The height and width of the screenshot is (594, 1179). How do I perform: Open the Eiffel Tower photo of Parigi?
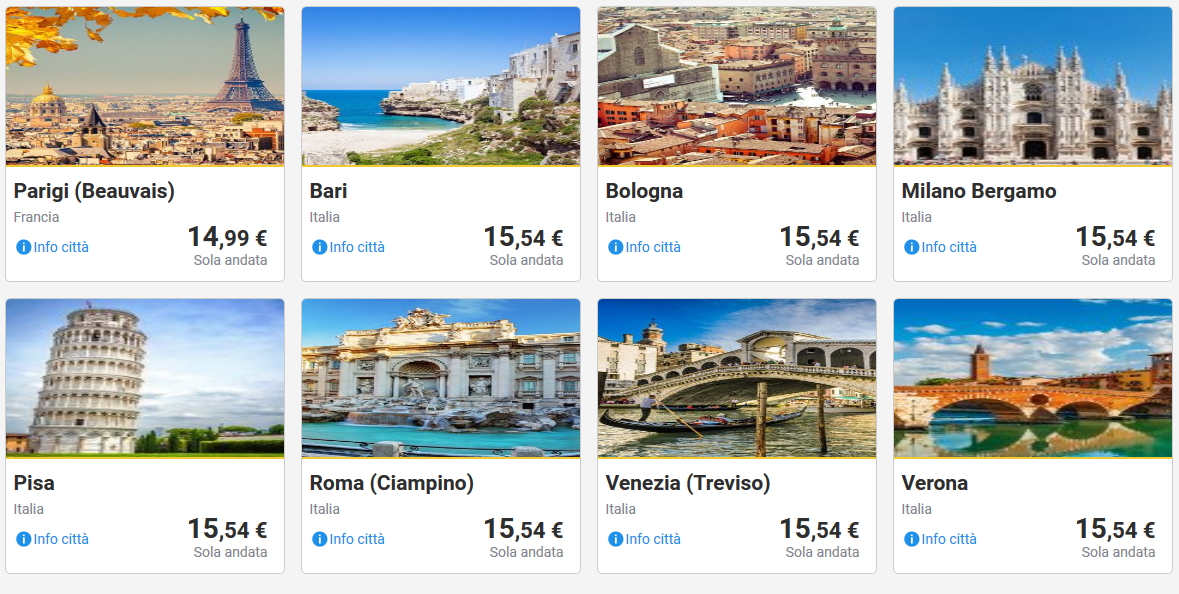tap(145, 86)
